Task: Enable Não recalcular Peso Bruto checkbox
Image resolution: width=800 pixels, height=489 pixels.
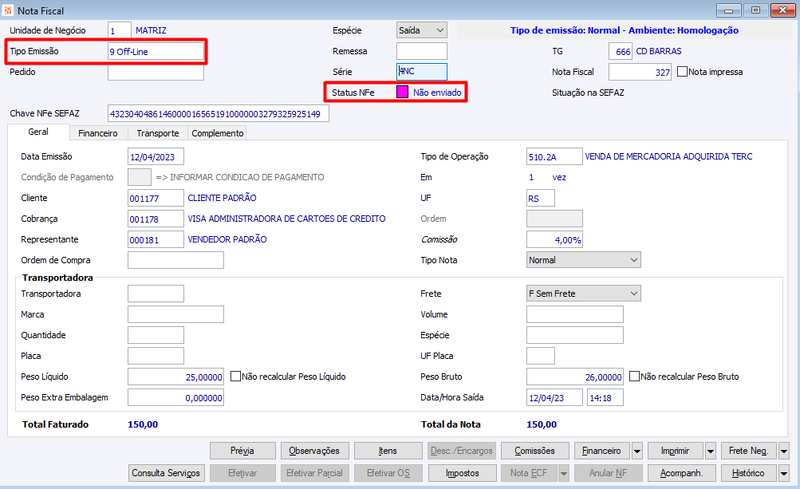Action: 634,376
